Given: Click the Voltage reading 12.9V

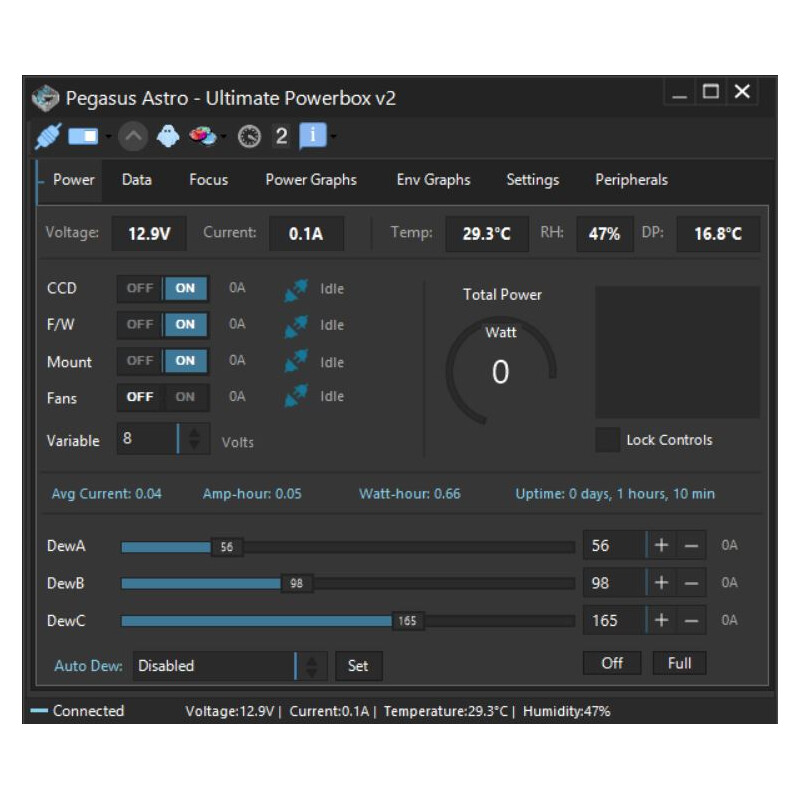Looking at the screenshot, I should (x=149, y=234).
